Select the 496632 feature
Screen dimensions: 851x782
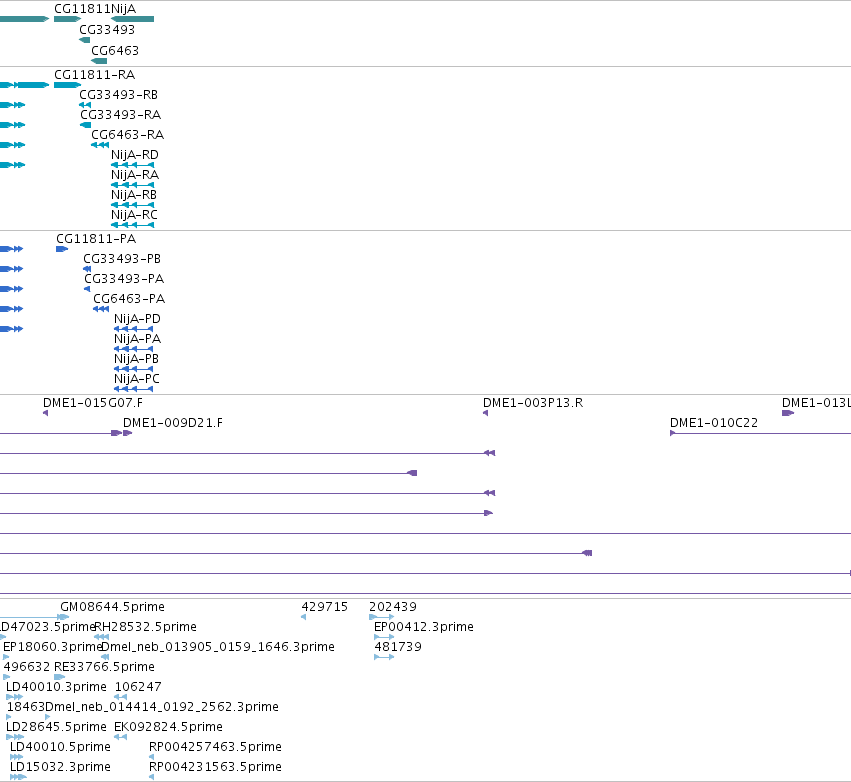[x=7, y=677]
